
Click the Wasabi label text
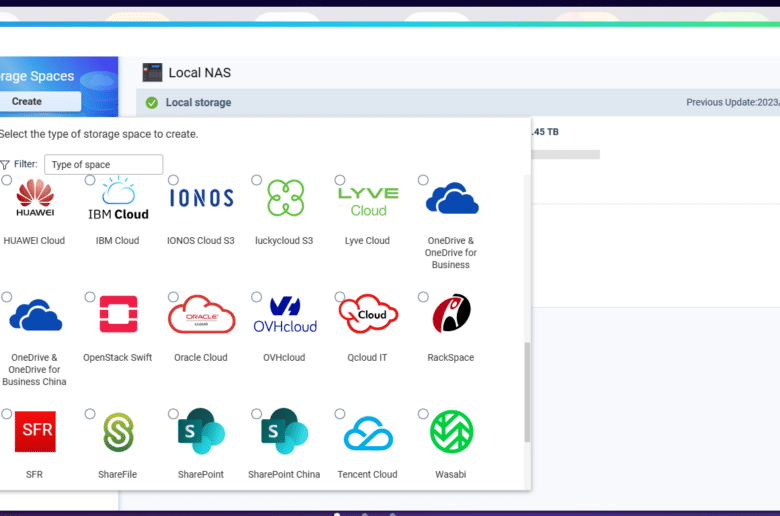coord(451,474)
